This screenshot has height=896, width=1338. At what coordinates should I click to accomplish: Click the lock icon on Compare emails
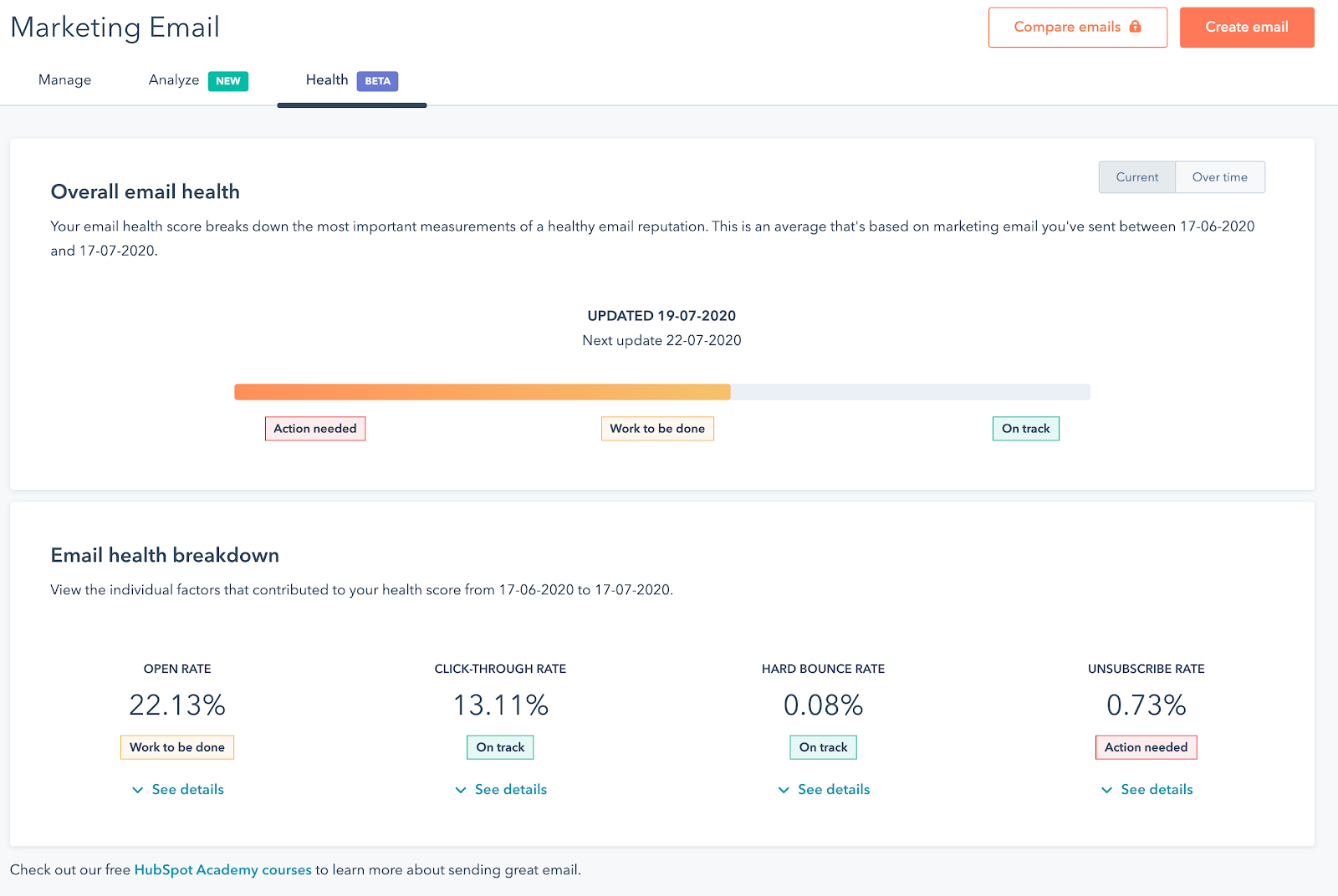(x=1135, y=27)
